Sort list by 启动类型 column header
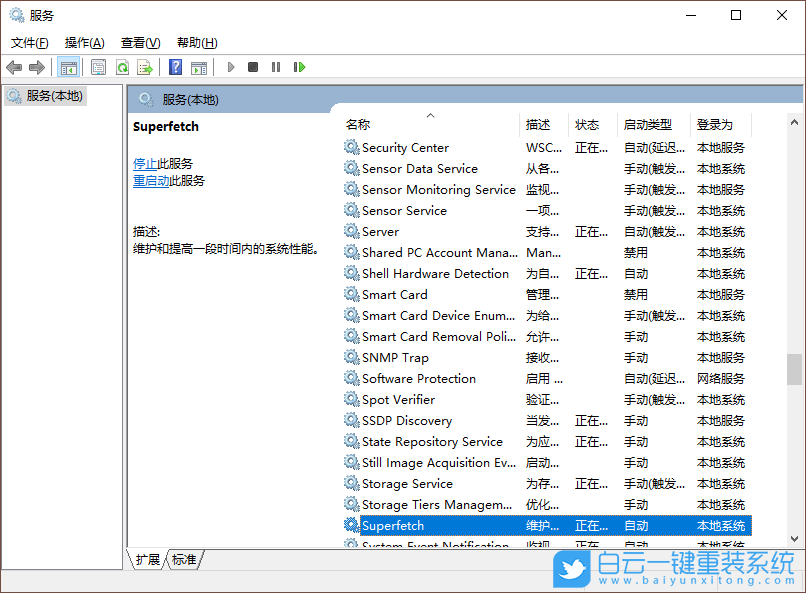The image size is (806, 593). point(648,125)
